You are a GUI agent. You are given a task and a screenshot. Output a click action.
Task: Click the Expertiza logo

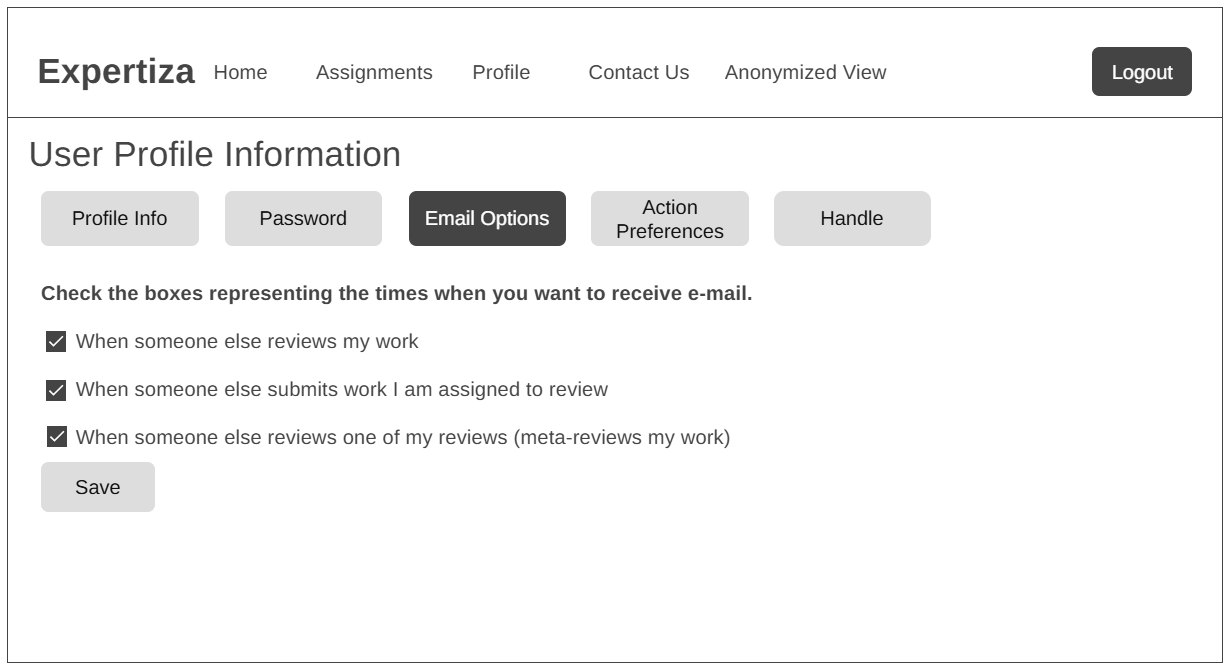[x=116, y=72]
